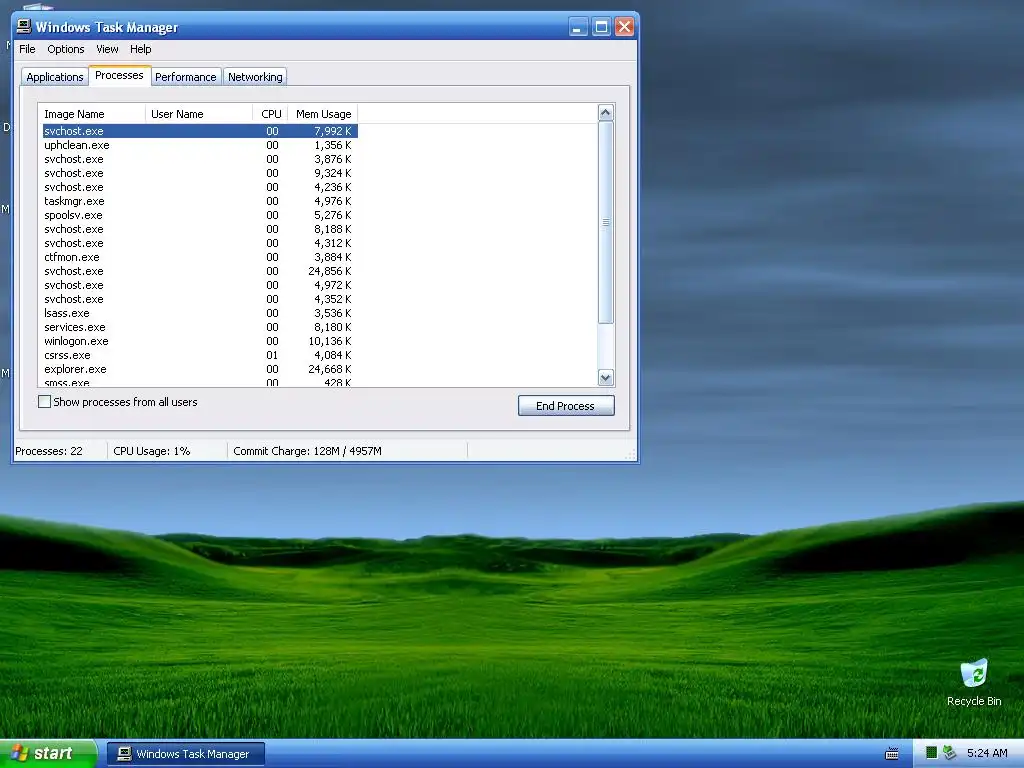1024x768 pixels.
Task: Open the Options menu
Action: coord(65,49)
